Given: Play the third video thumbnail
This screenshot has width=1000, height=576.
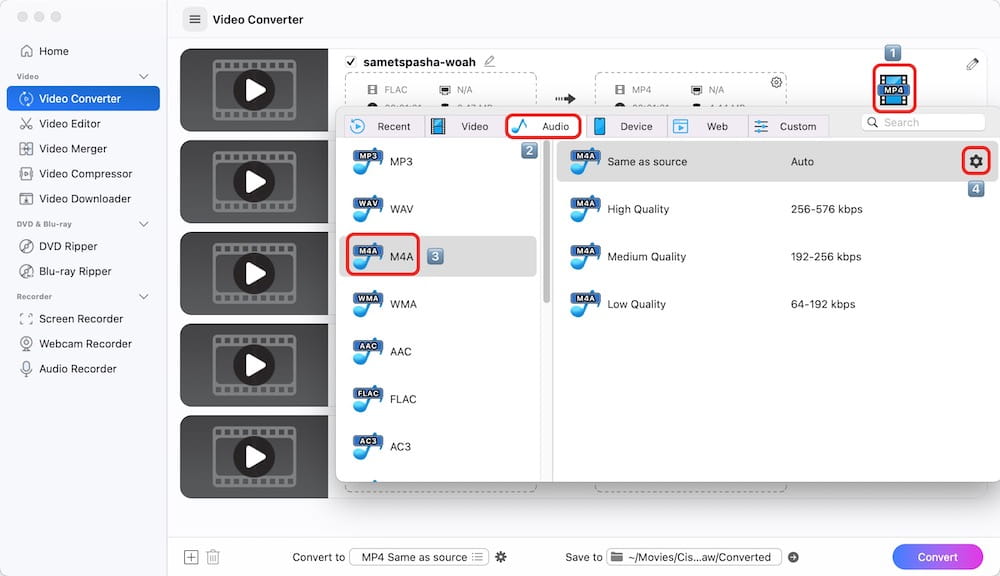Looking at the screenshot, I should click(x=254, y=274).
